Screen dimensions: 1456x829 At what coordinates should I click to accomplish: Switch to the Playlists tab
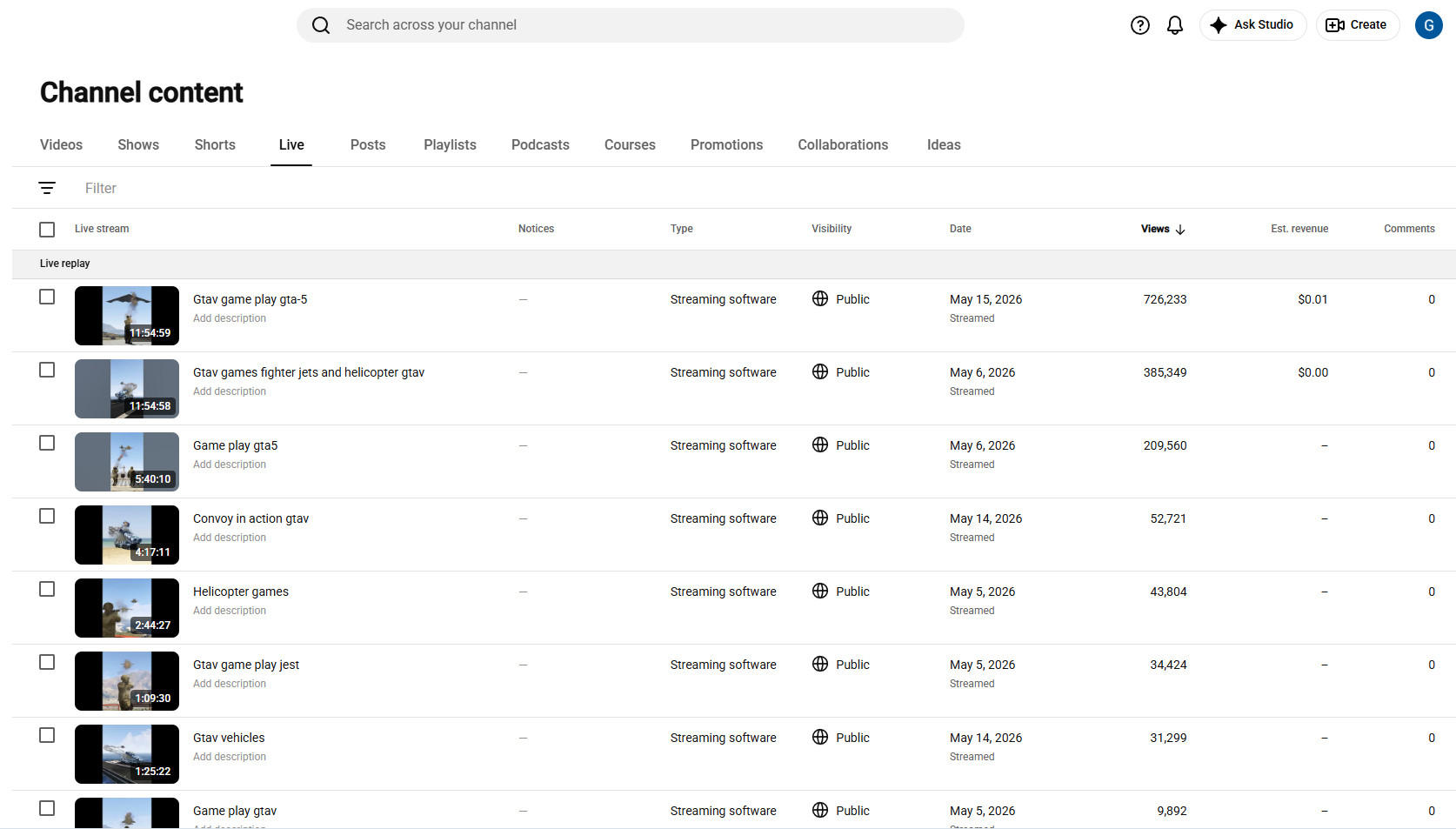(x=450, y=145)
